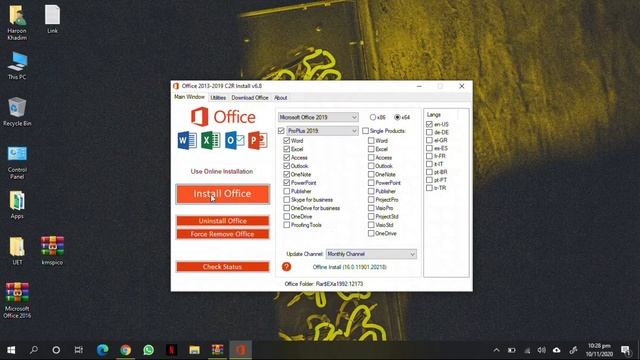The width and height of the screenshot is (640, 360).
Task: Open Control Panel desktop shortcut
Action: coord(17,162)
